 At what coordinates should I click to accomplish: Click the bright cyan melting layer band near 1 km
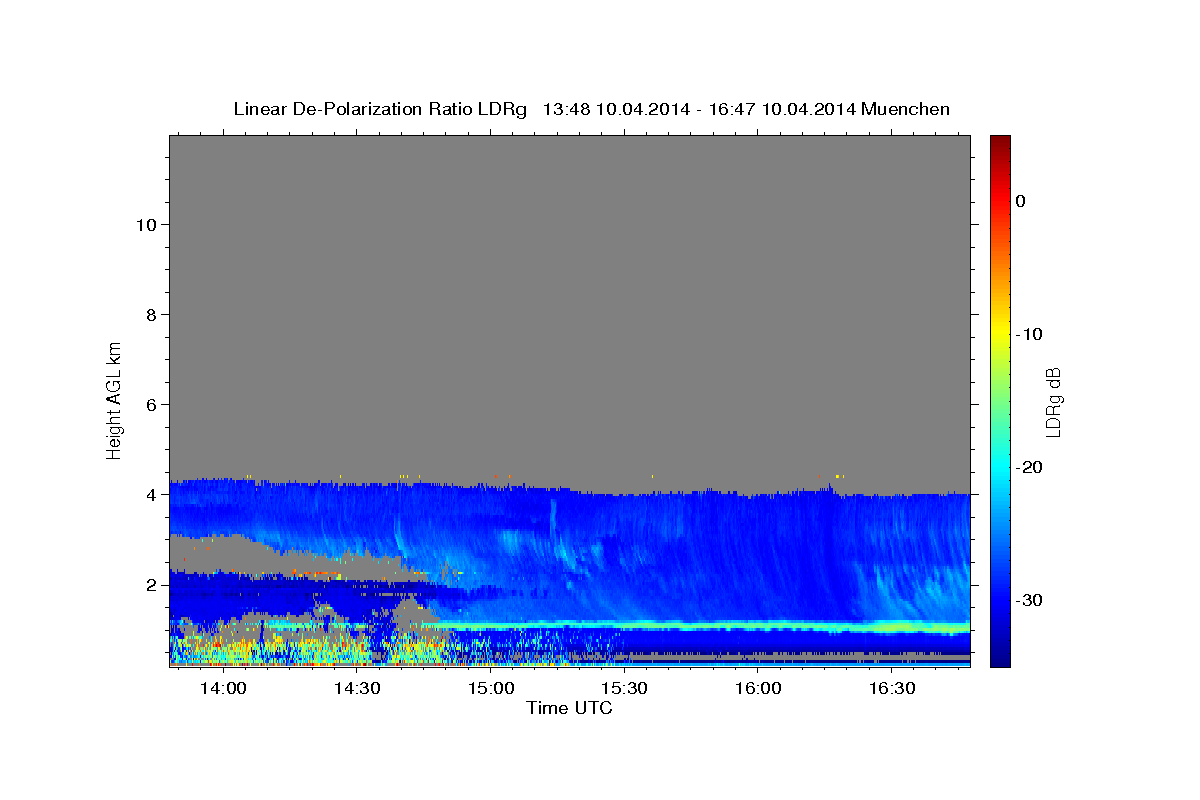pyautogui.click(x=700, y=625)
